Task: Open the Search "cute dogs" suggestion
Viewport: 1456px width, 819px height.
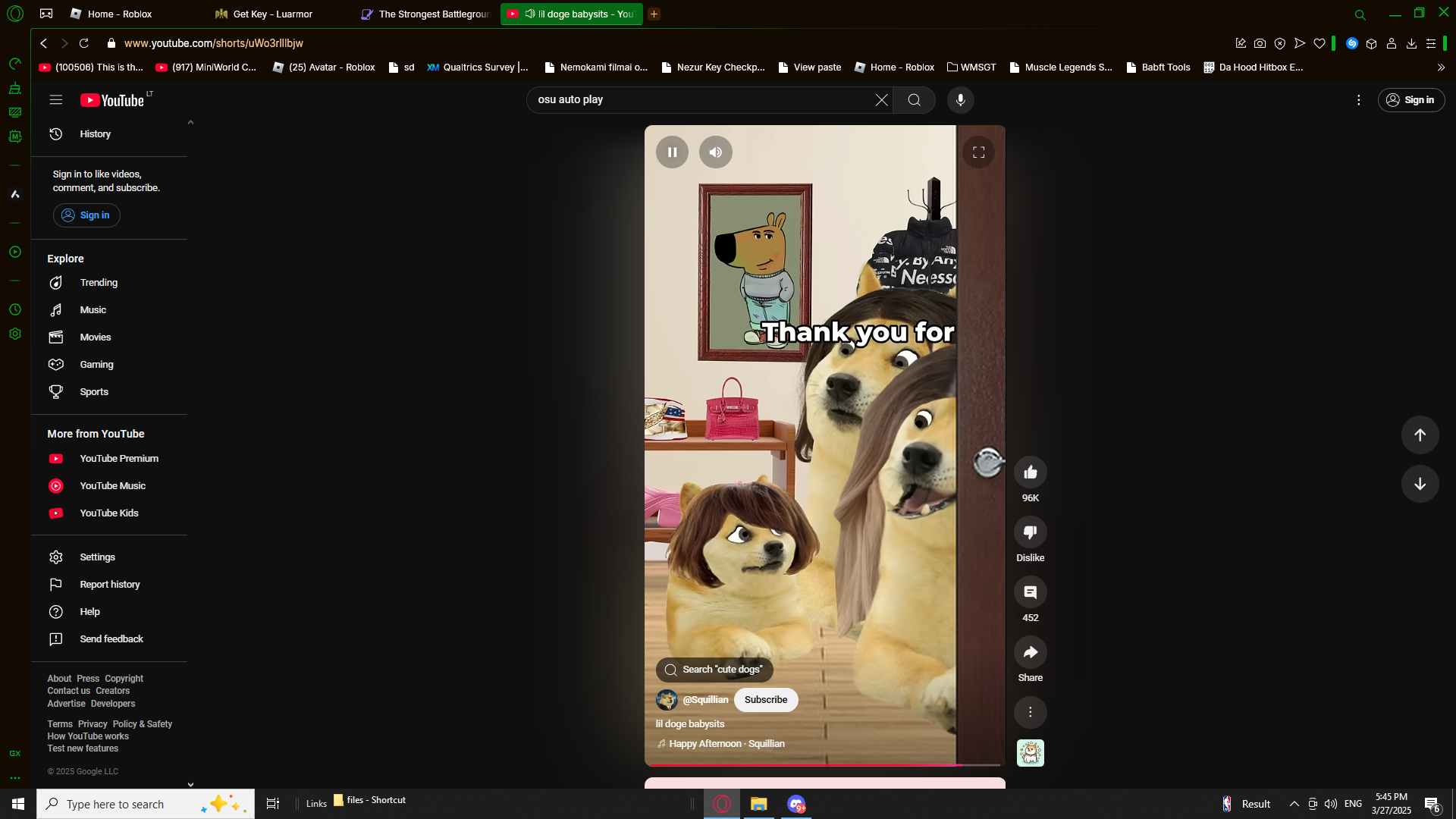Action: (714, 670)
